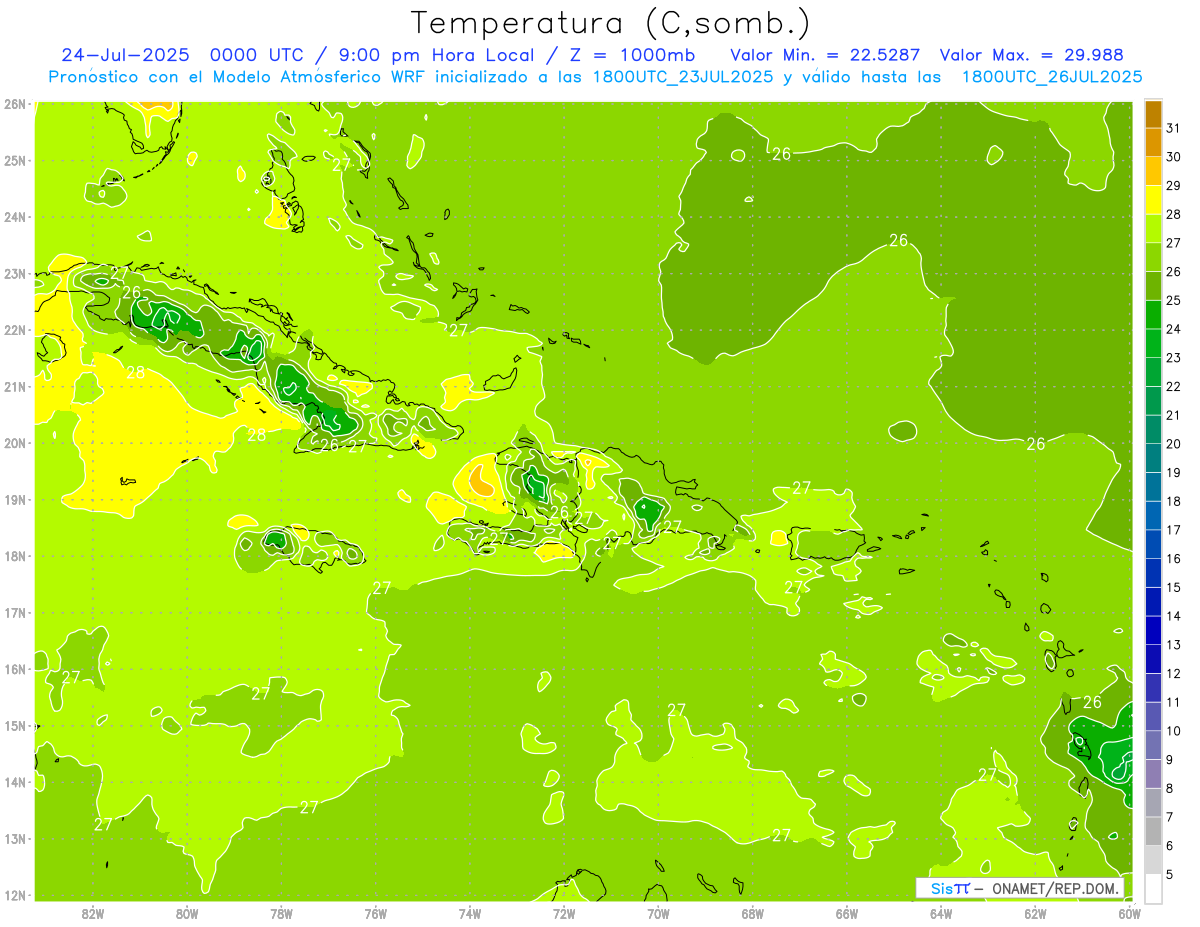1200x927 pixels.
Task: Click the "23N" latitude label
Action: tap(15, 273)
